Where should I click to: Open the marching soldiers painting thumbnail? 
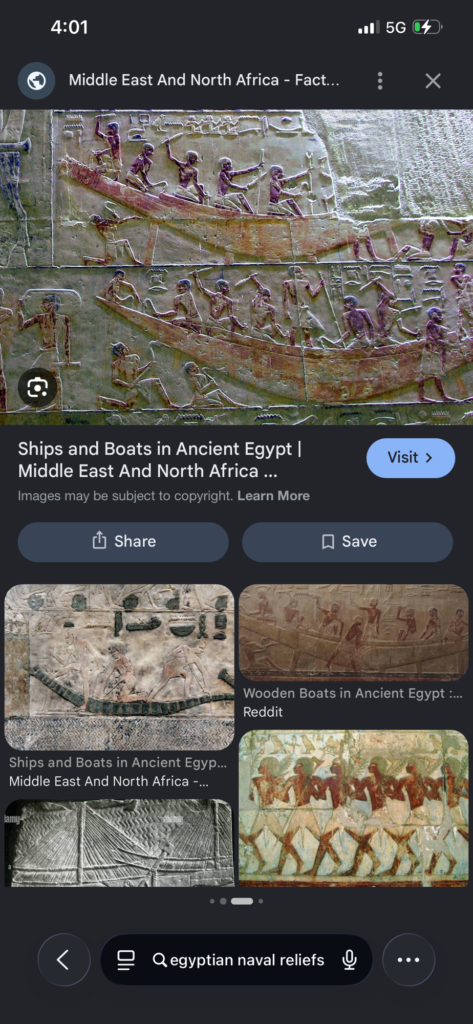pyautogui.click(x=353, y=808)
